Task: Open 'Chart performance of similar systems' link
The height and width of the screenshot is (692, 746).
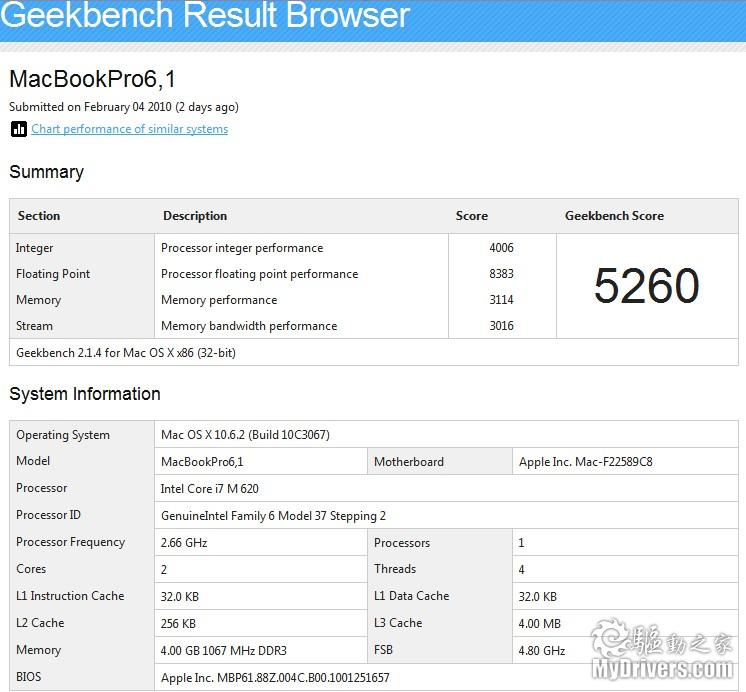Action: [129, 129]
